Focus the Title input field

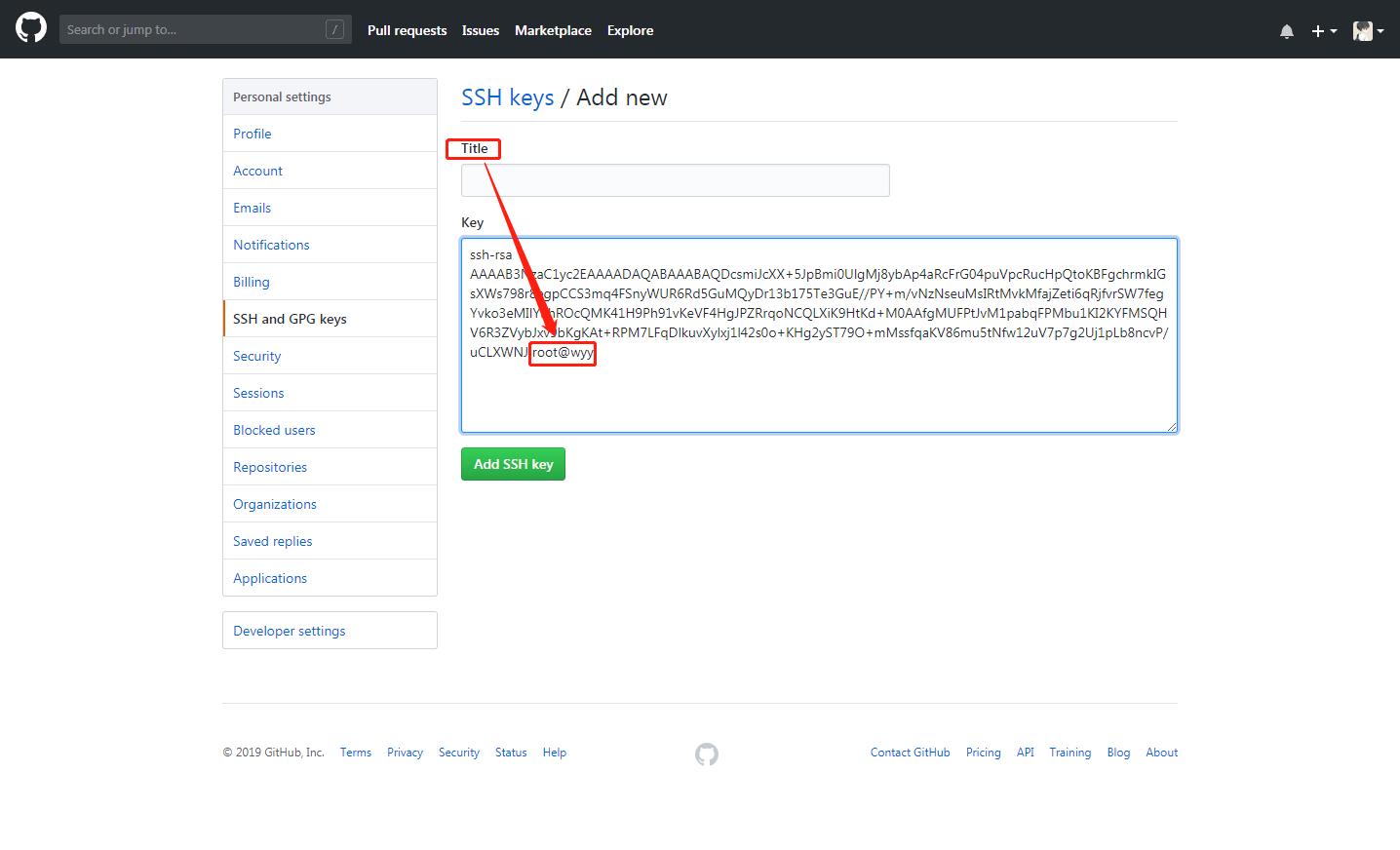tap(675, 180)
